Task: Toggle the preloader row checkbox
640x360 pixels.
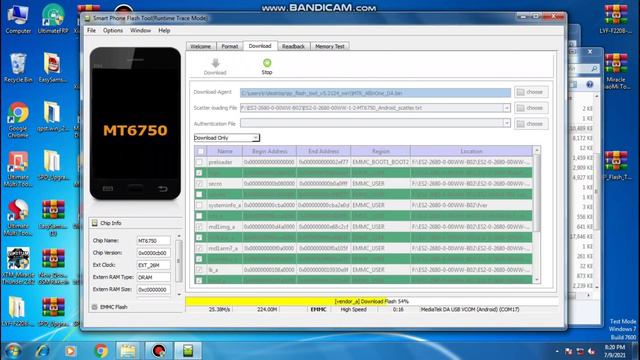Action: (x=199, y=162)
